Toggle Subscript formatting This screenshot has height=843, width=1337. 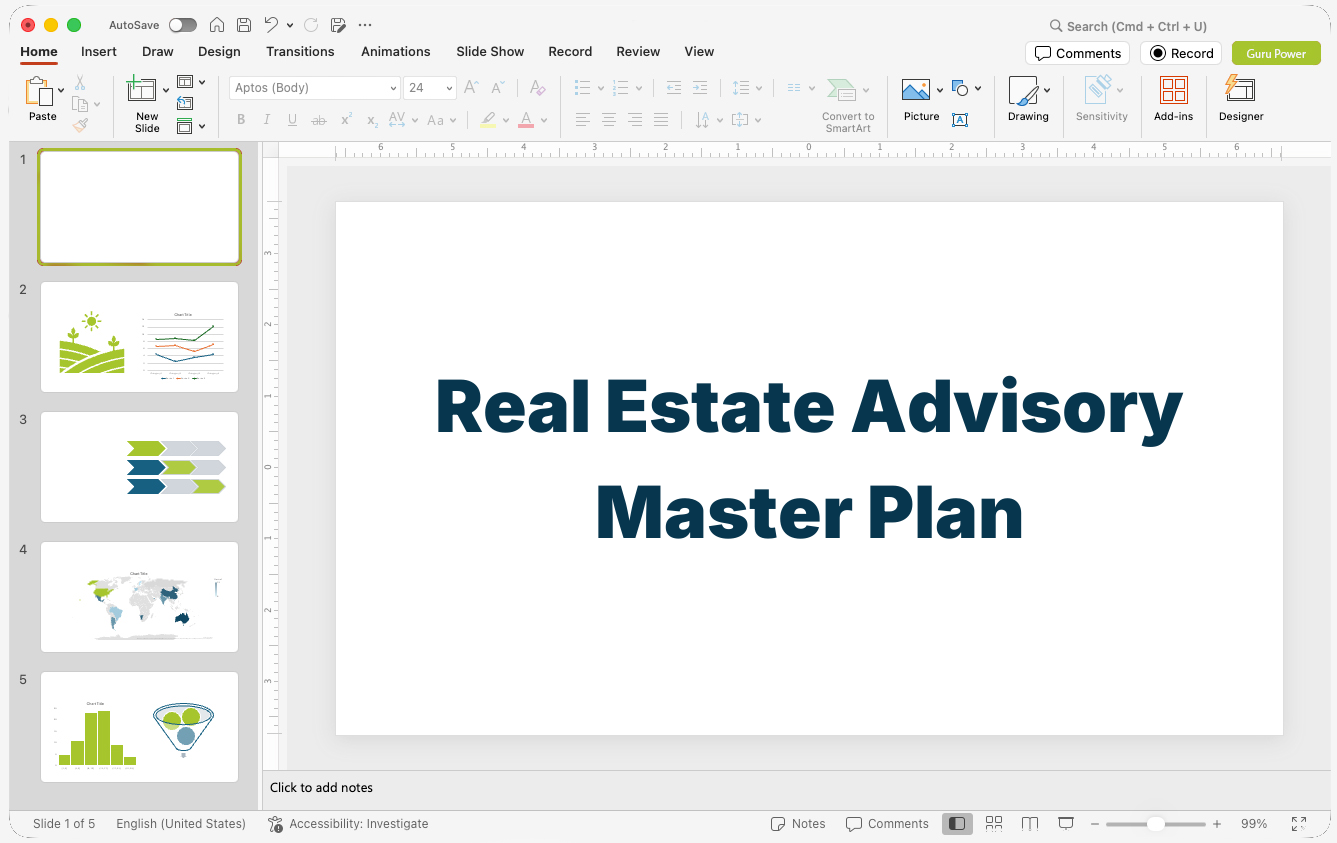(x=372, y=120)
